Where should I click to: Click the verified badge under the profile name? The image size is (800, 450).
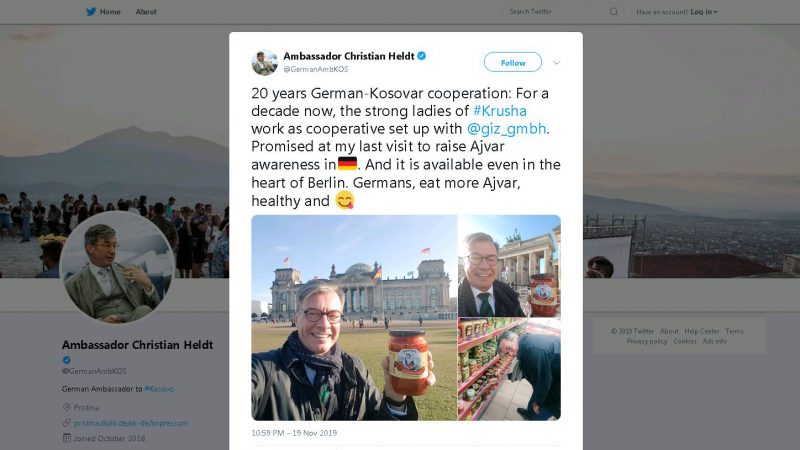click(x=66, y=360)
